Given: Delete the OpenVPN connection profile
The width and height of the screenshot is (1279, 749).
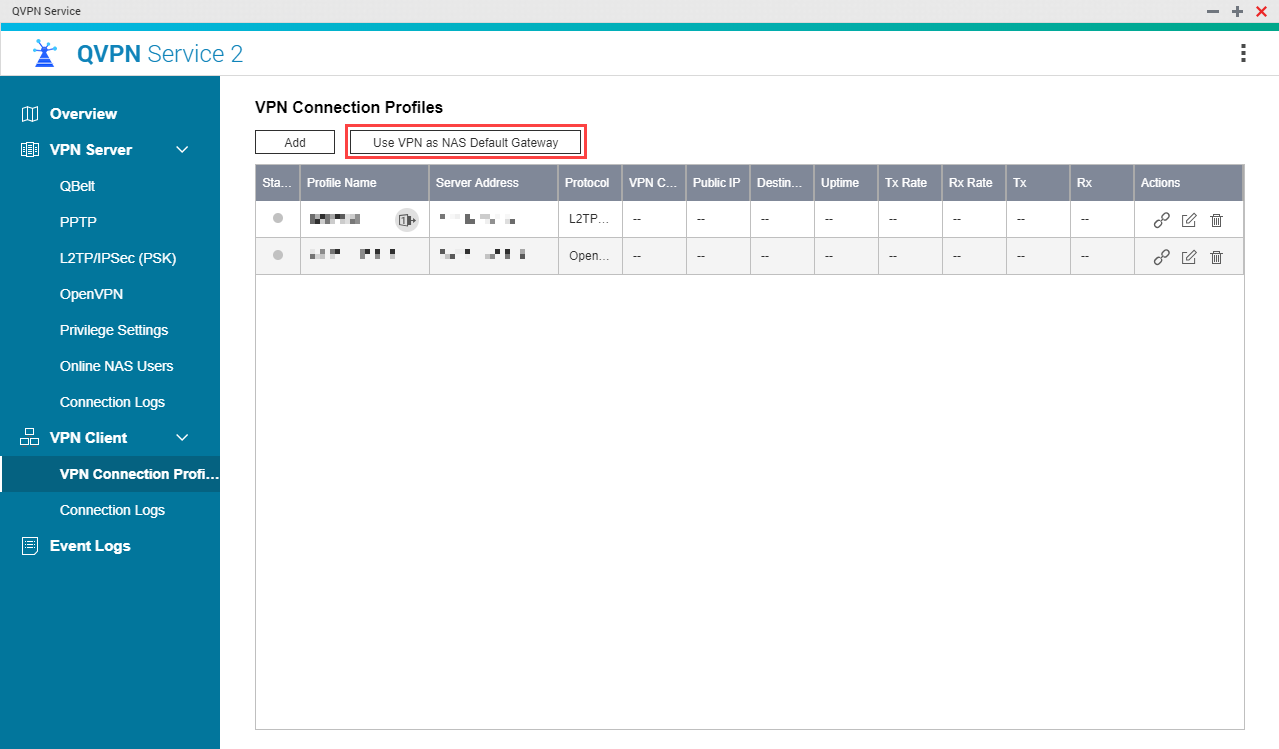Looking at the screenshot, I should (x=1216, y=257).
